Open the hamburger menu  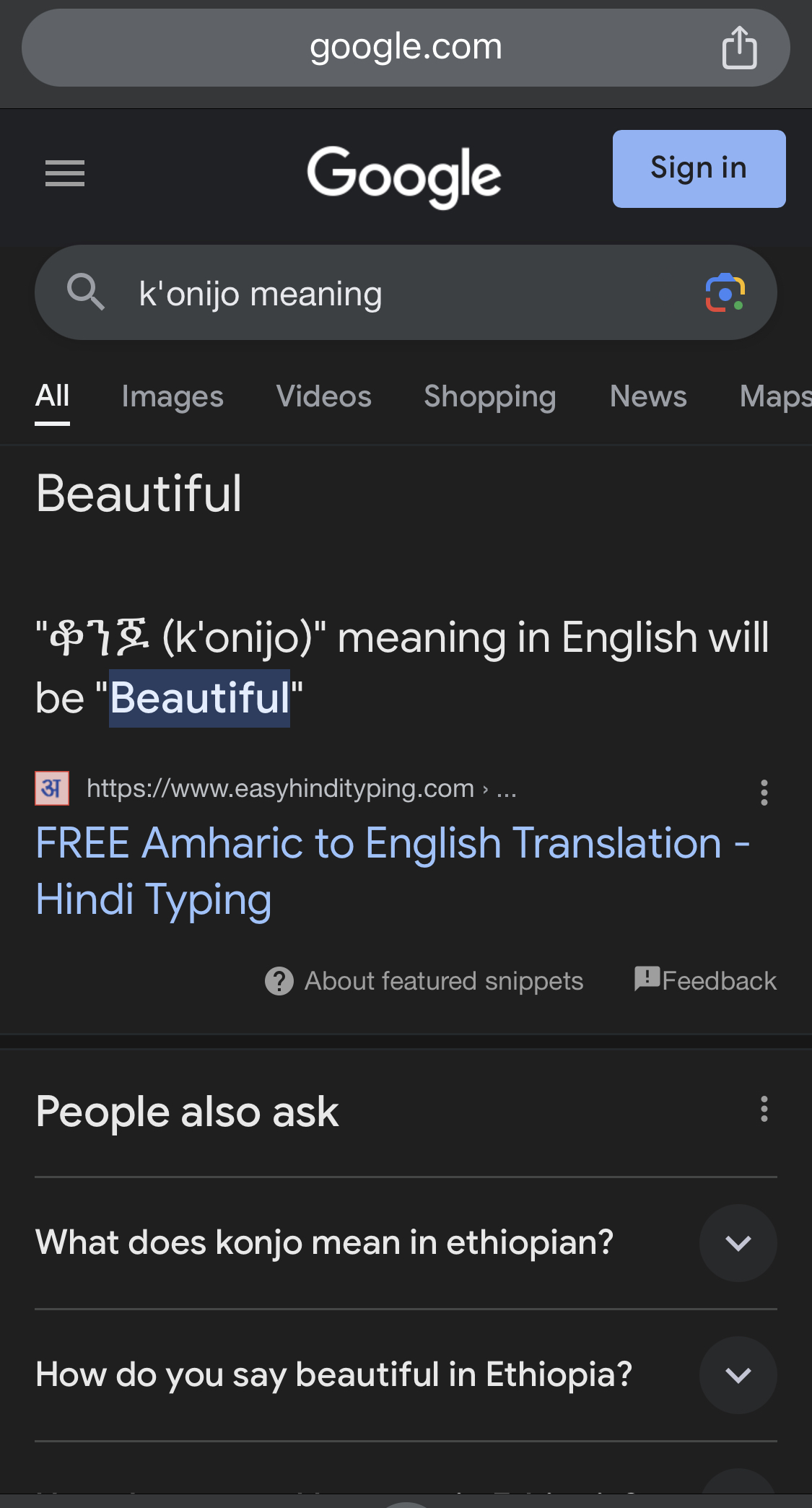pos(65,173)
